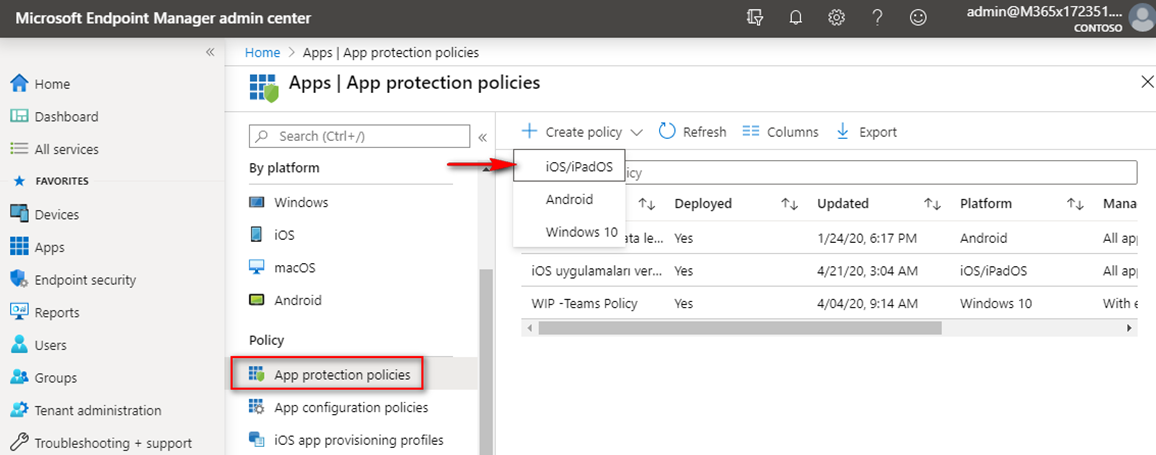This screenshot has height=455, width=1156.
Task: Open the admin account avatar
Action: pyautogui.click(x=1142, y=18)
